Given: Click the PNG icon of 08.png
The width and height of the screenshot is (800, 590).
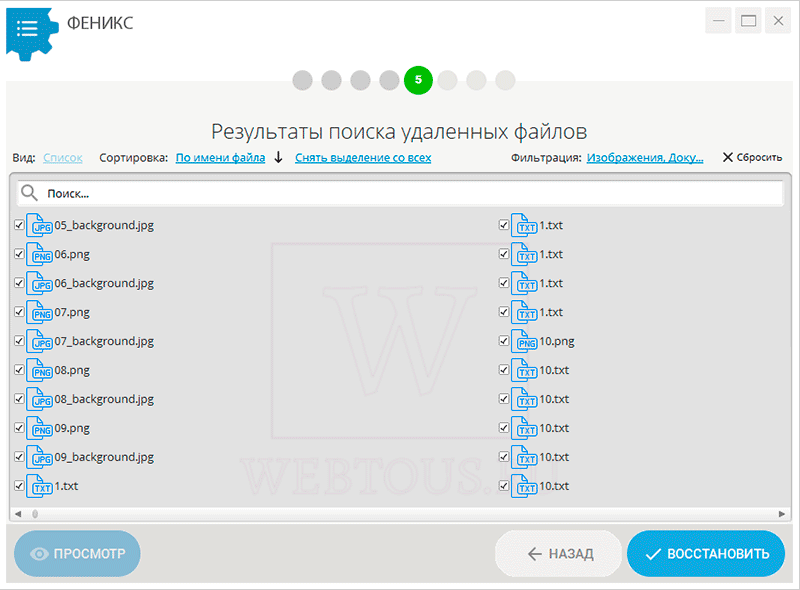Looking at the screenshot, I should [39, 370].
